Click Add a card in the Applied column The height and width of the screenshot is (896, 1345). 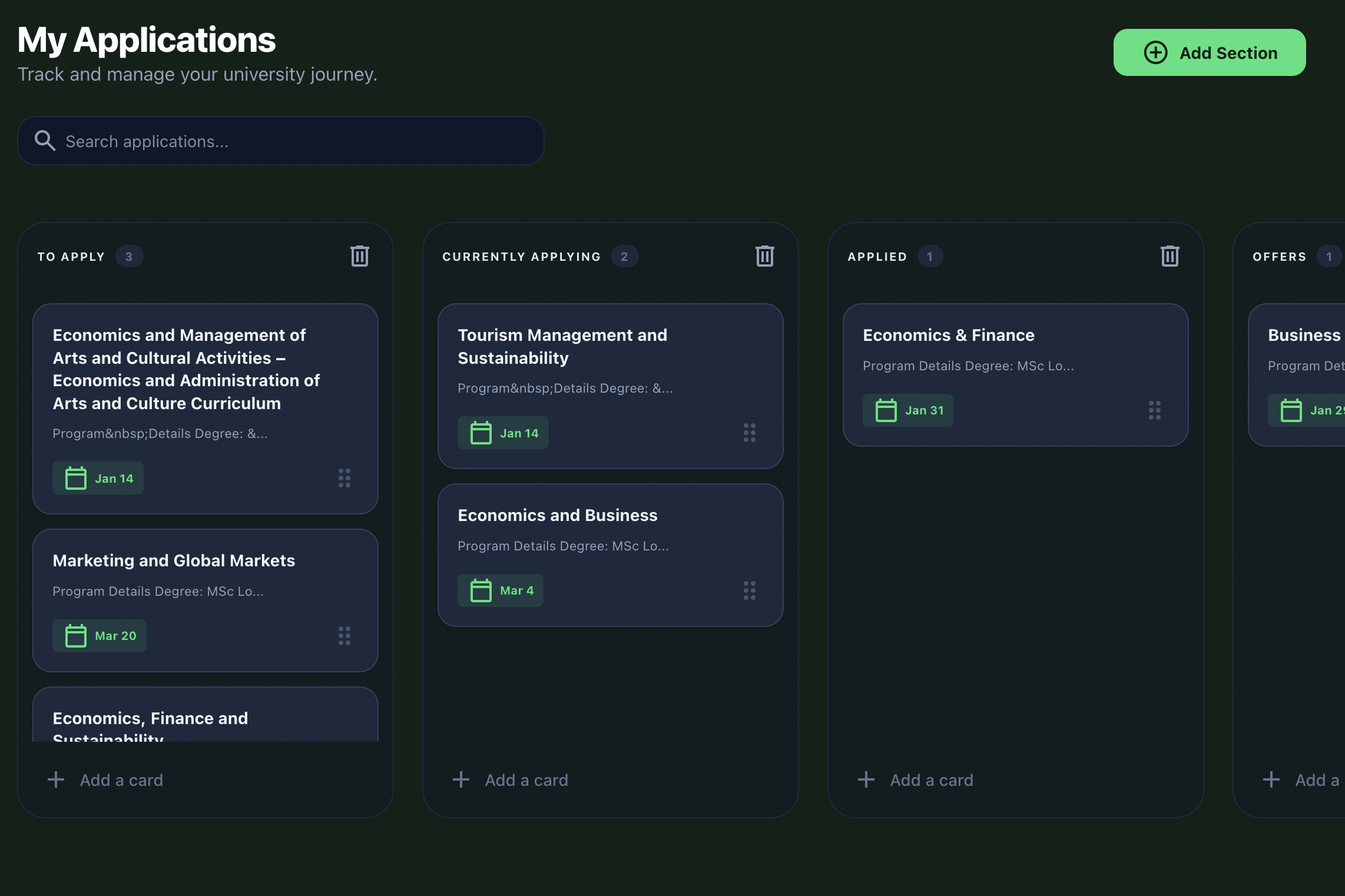(916, 779)
